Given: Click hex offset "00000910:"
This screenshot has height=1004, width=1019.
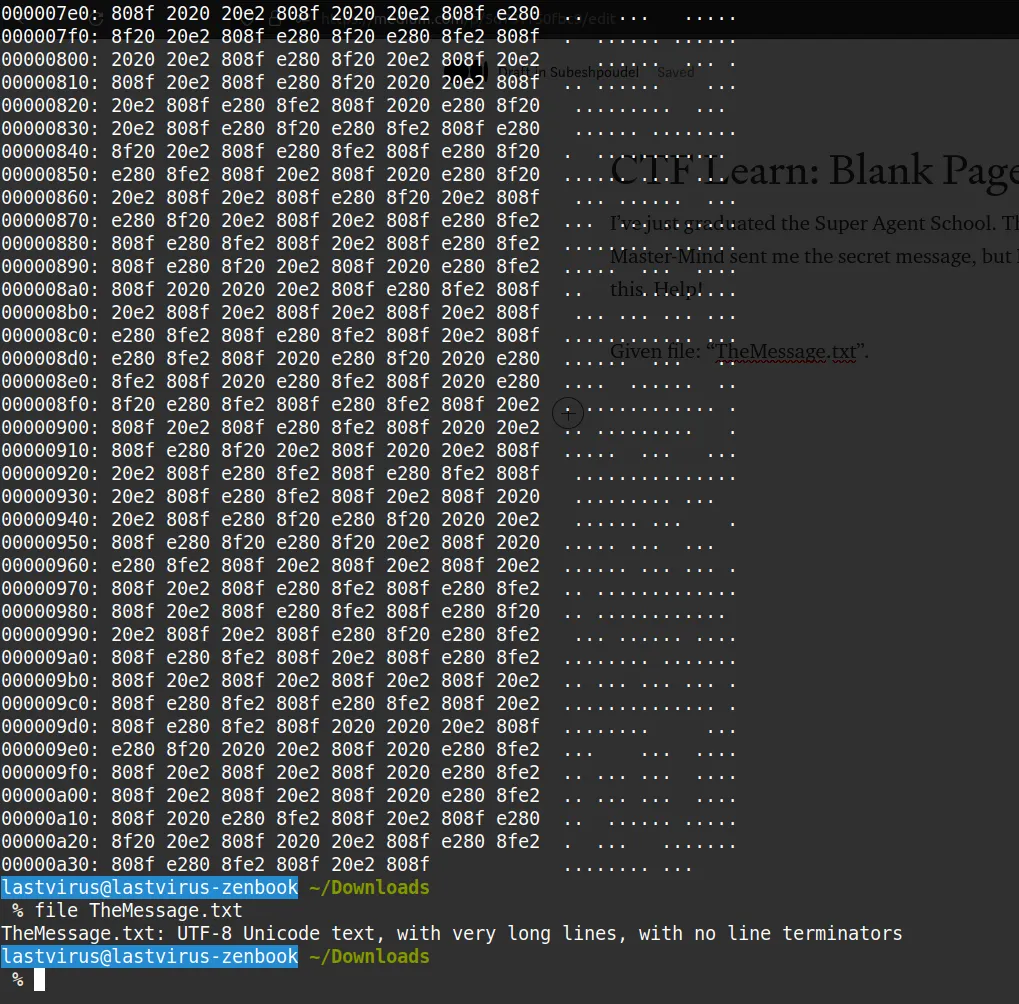Looking at the screenshot, I should (50, 450).
